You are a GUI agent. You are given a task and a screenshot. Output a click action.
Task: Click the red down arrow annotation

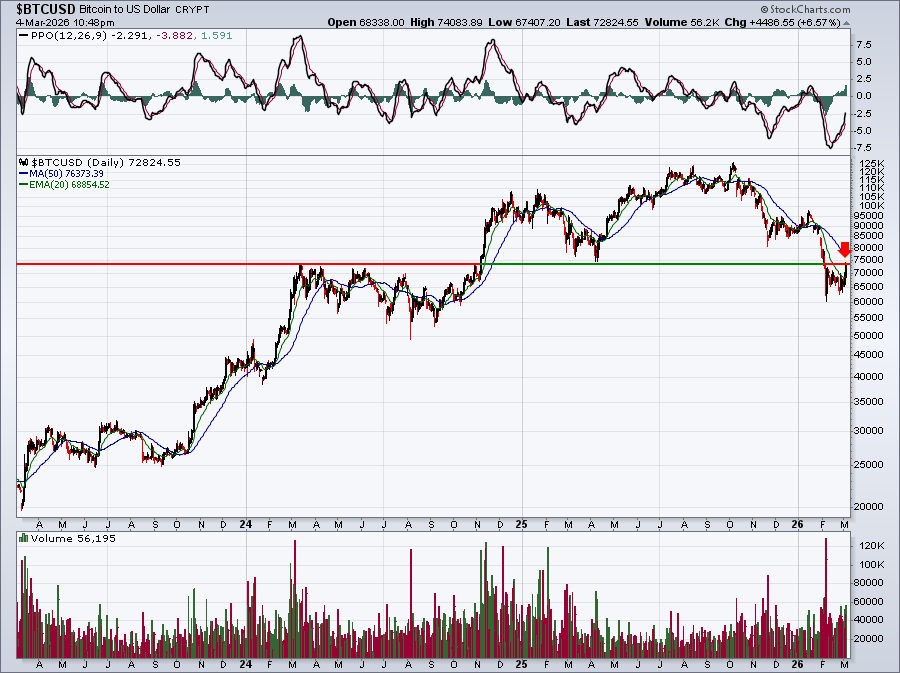[x=844, y=250]
